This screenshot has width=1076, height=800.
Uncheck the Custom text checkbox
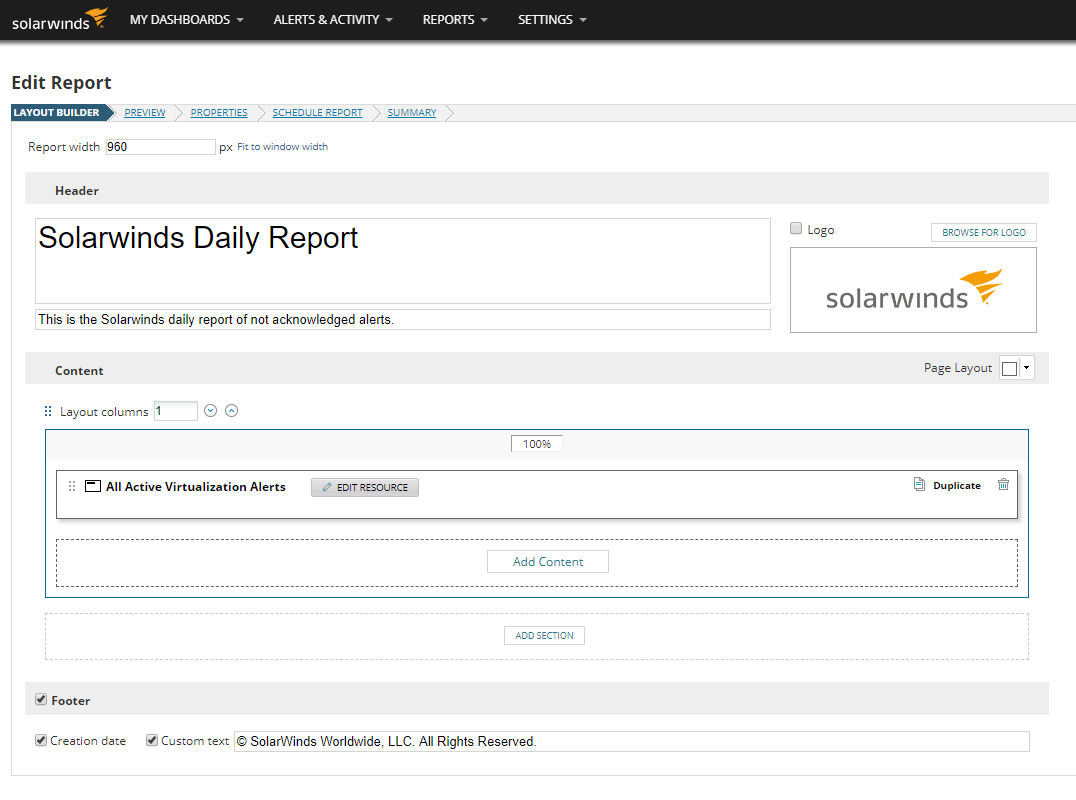click(152, 740)
